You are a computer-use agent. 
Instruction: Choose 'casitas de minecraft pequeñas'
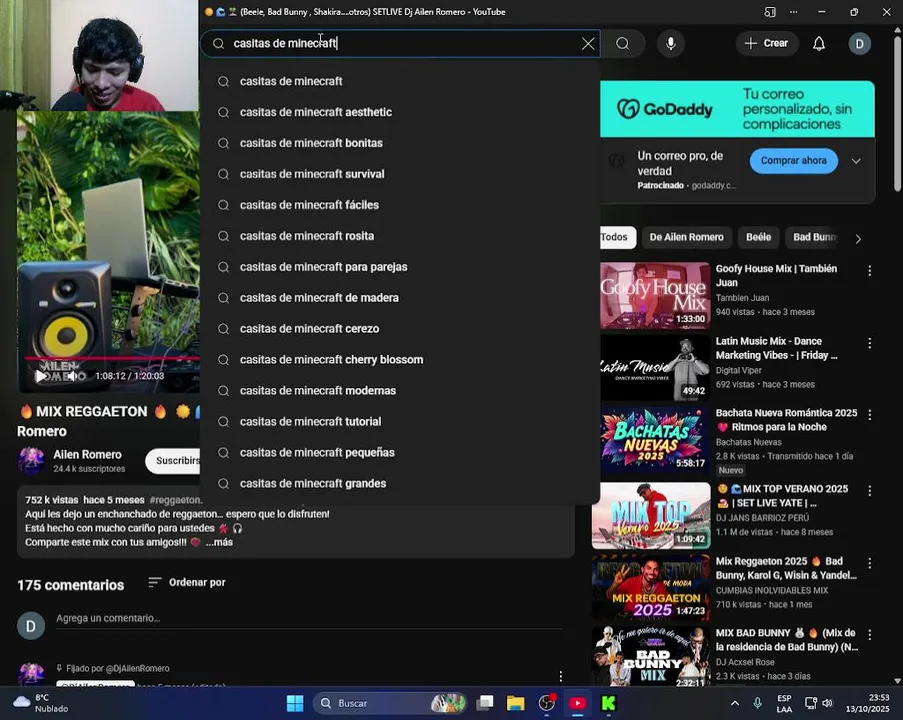coord(400,453)
